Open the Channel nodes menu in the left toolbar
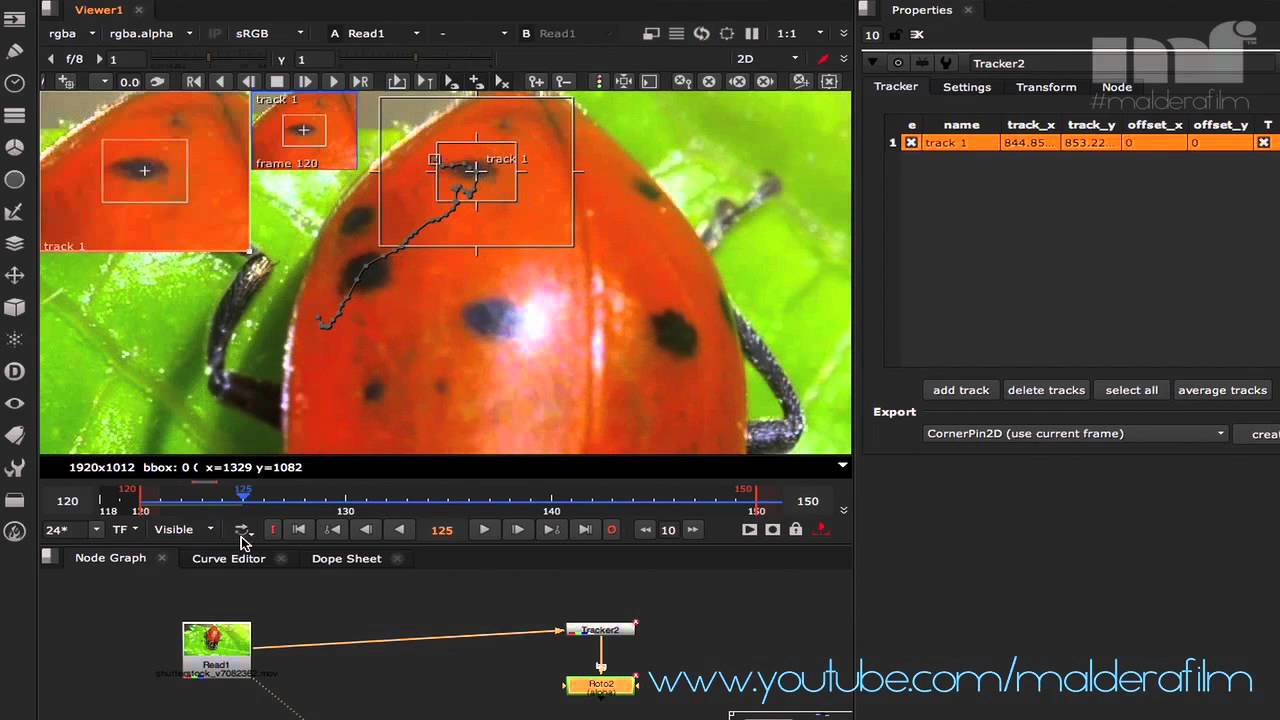This screenshot has height=720, width=1280. pyautogui.click(x=15, y=115)
